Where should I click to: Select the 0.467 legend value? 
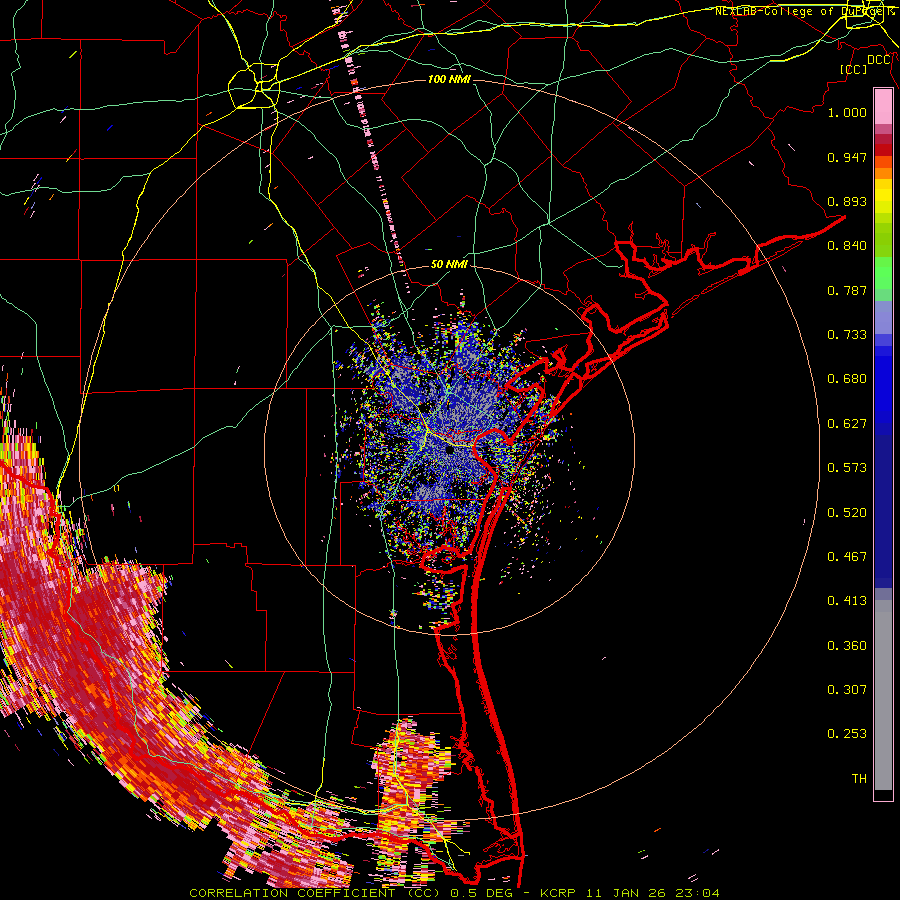coord(847,557)
